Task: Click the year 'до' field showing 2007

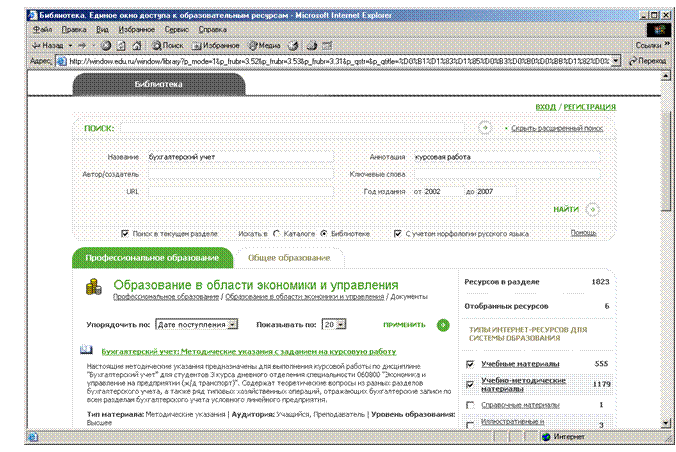Action: coord(496,191)
